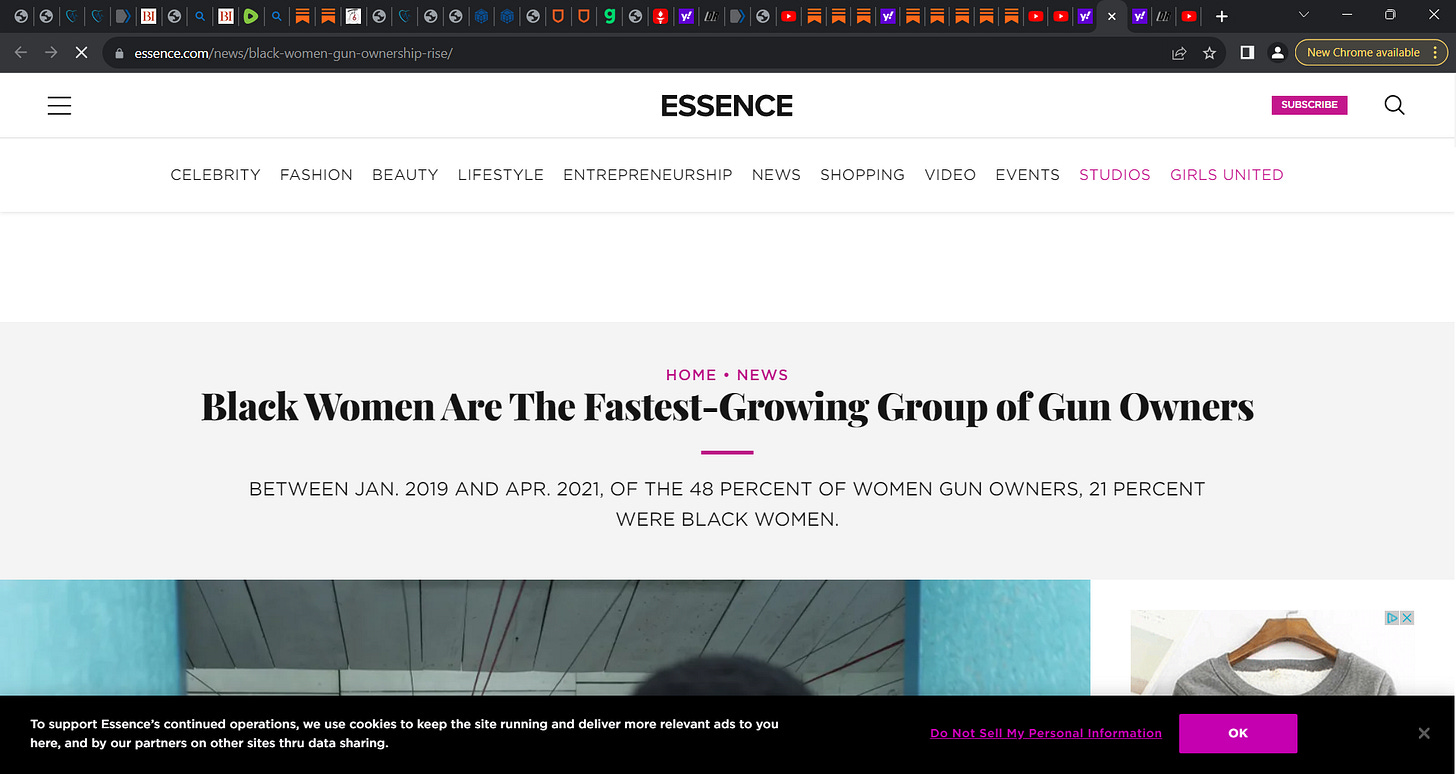Open the hamburger menu on Essence
Image resolution: width=1456 pixels, height=774 pixels.
click(59, 105)
